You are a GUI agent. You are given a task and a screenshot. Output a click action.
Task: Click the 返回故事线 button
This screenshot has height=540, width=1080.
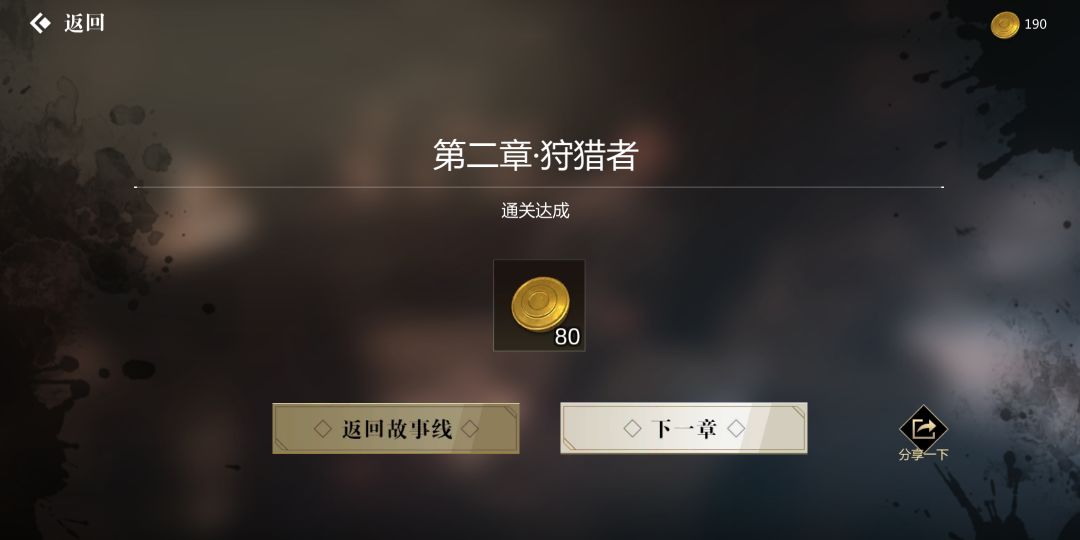[396, 428]
